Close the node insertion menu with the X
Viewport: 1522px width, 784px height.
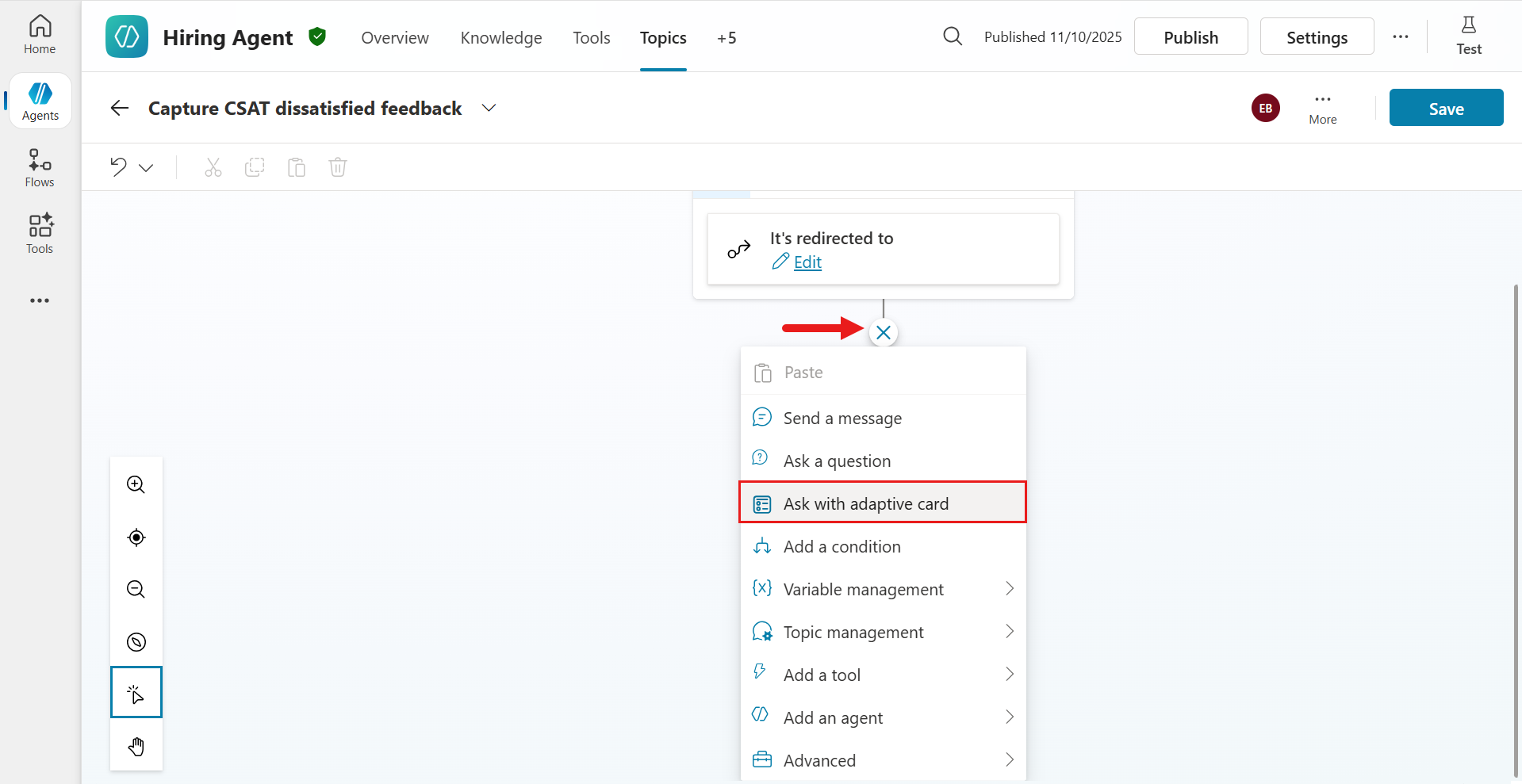coord(884,332)
